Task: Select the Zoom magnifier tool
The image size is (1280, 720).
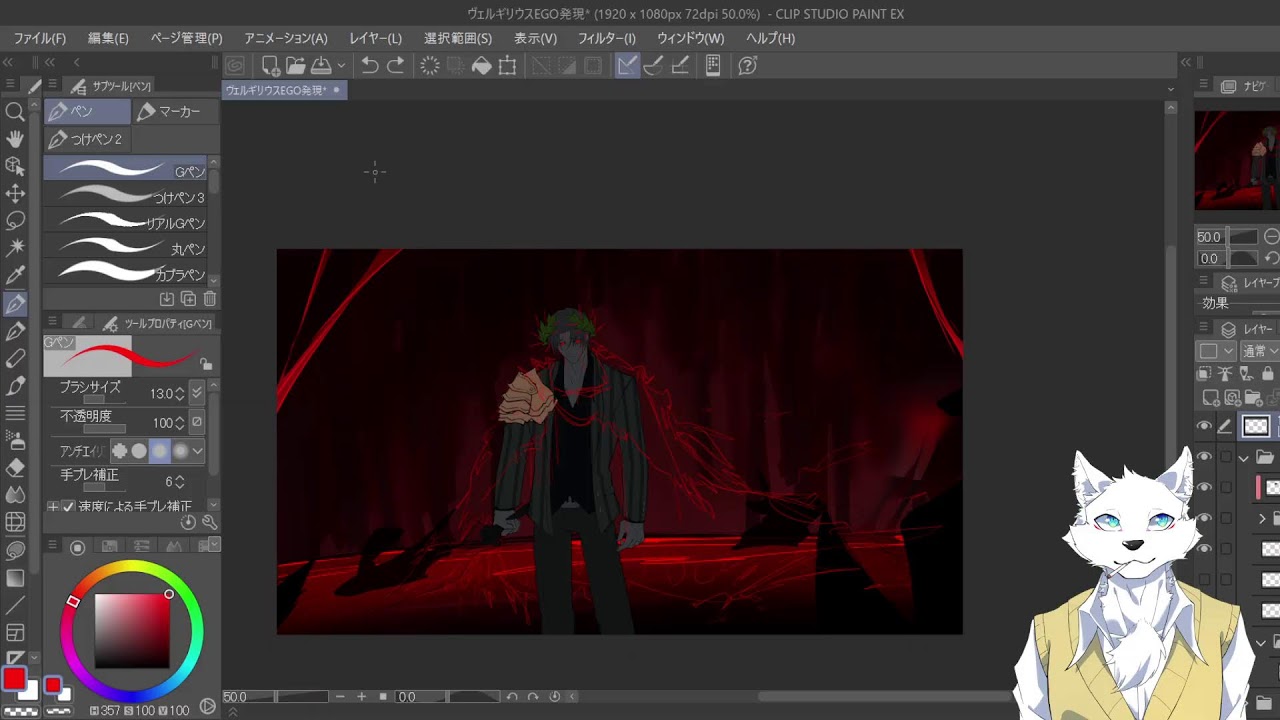Action: tap(15, 112)
